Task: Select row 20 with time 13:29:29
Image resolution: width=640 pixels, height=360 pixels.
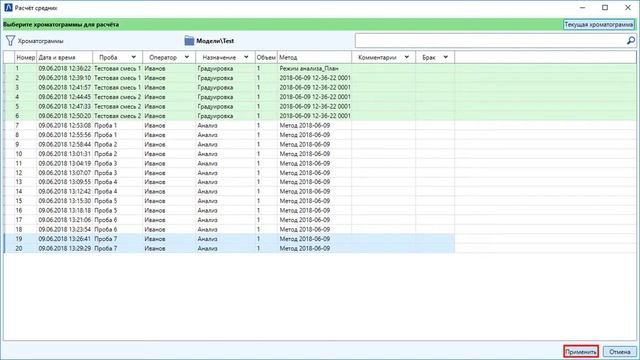Action: click(229, 248)
